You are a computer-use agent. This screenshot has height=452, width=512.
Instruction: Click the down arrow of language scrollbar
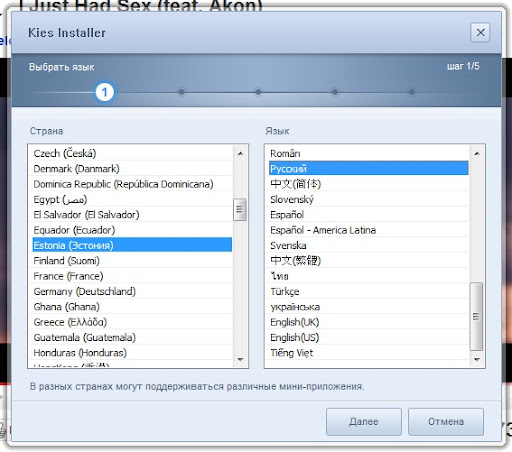477,359
